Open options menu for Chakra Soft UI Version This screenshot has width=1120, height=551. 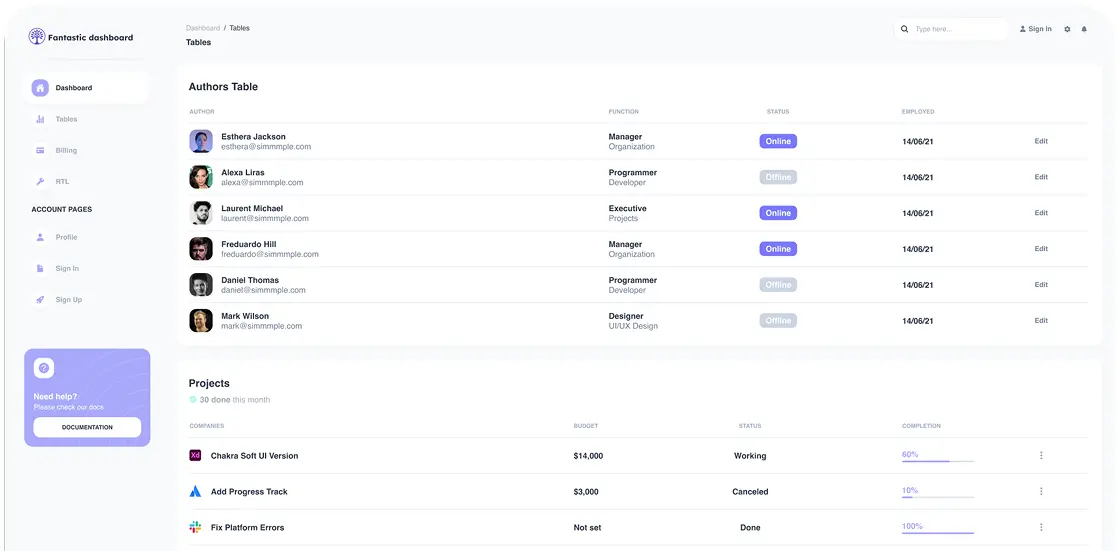pyautogui.click(x=1041, y=456)
